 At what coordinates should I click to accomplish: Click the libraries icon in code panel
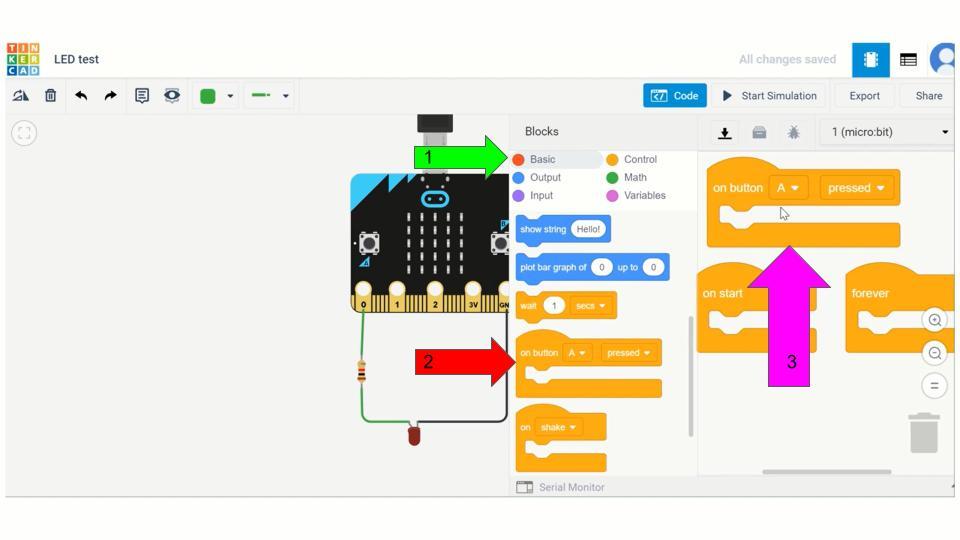point(759,132)
